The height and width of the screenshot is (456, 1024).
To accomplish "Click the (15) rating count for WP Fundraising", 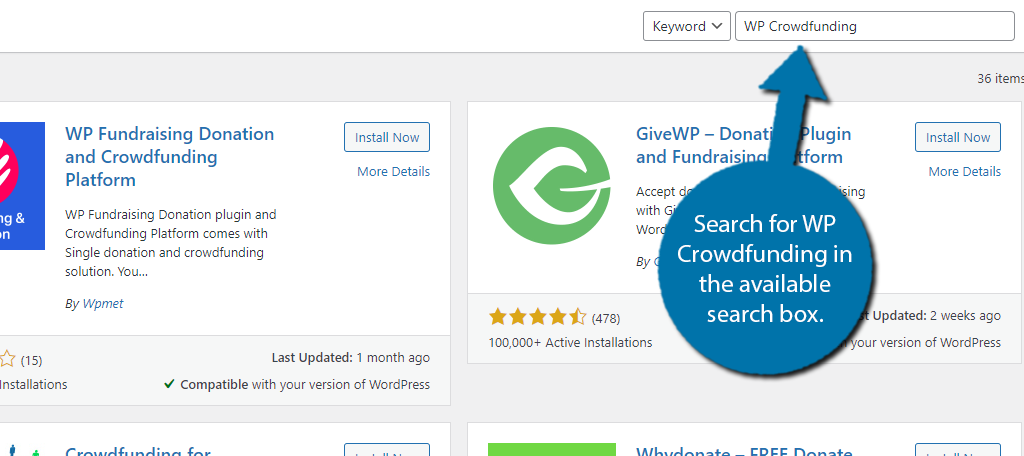I will pyautogui.click(x=31, y=360).
